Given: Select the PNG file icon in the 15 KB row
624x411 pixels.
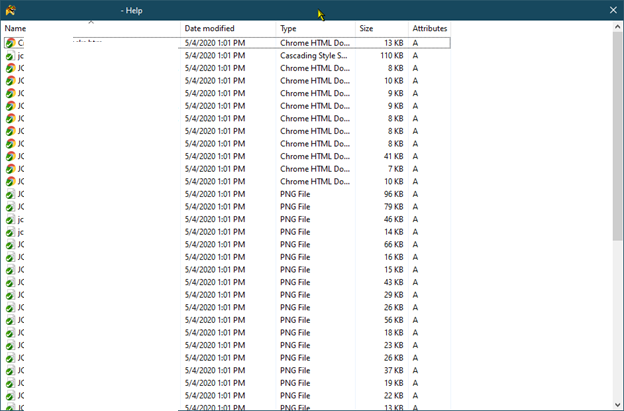Looking at the screenshot, I should (11, 270).
